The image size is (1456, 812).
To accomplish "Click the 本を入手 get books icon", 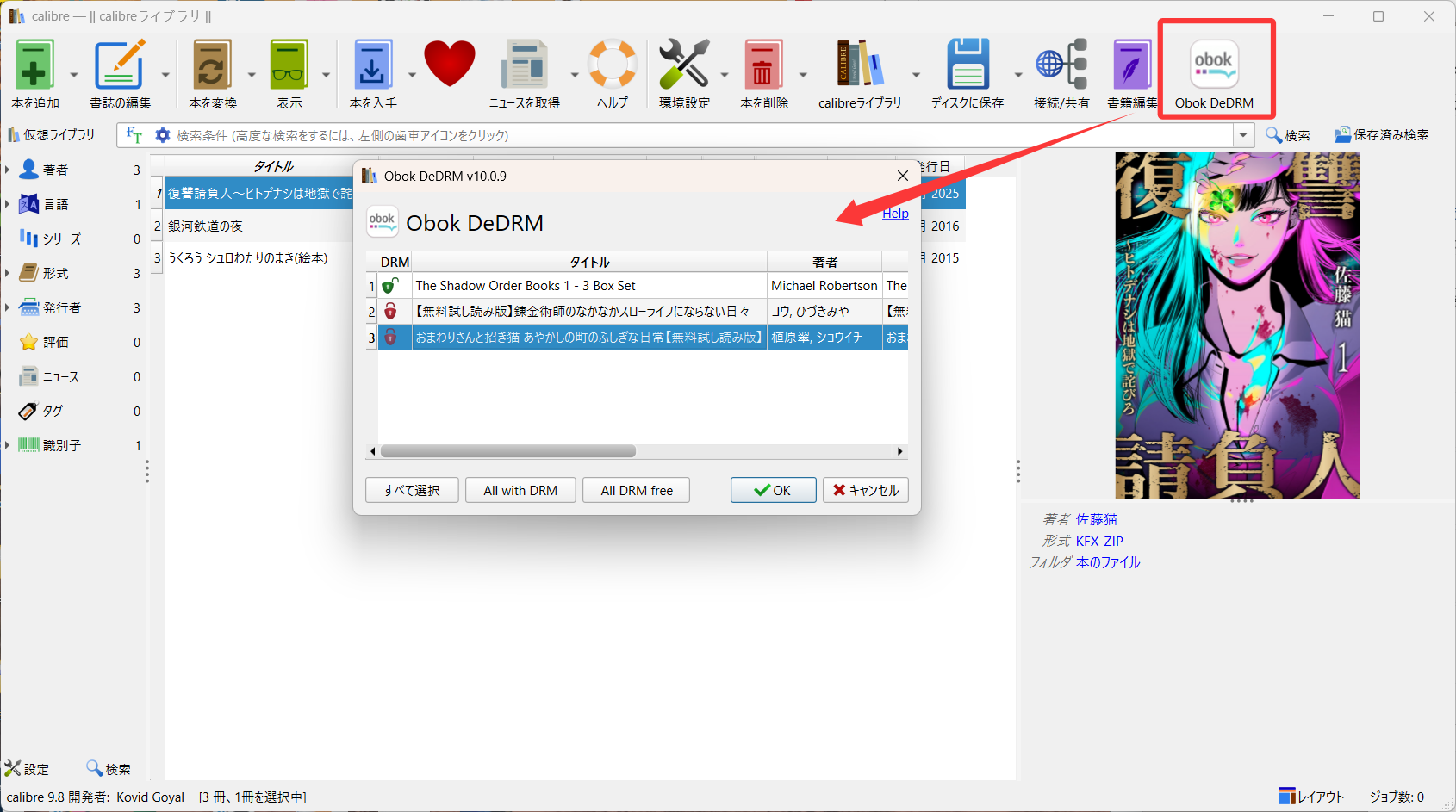I will coord(373,65).
